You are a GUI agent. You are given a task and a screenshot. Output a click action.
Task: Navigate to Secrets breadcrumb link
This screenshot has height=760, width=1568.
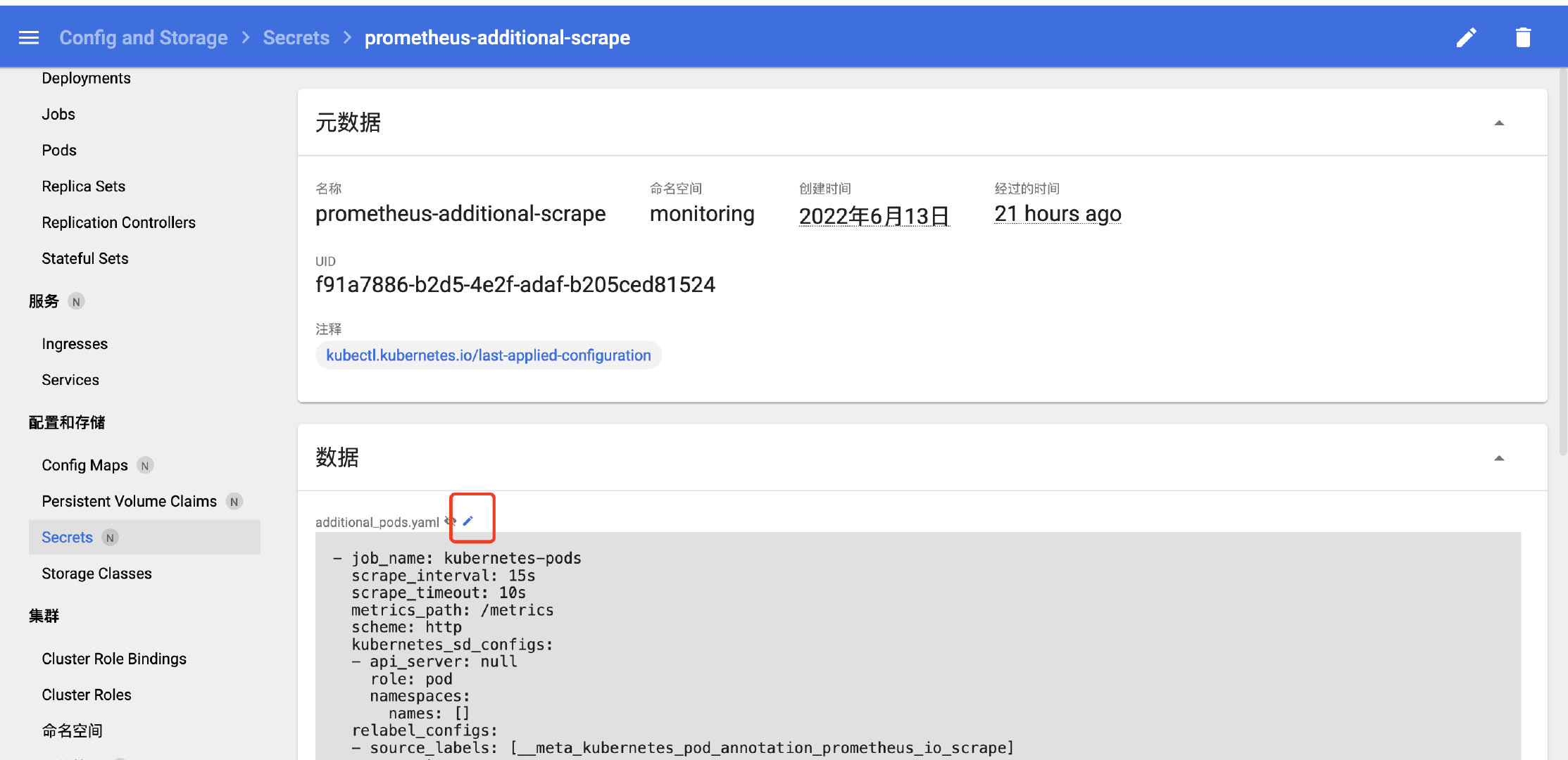pos(296,37)
